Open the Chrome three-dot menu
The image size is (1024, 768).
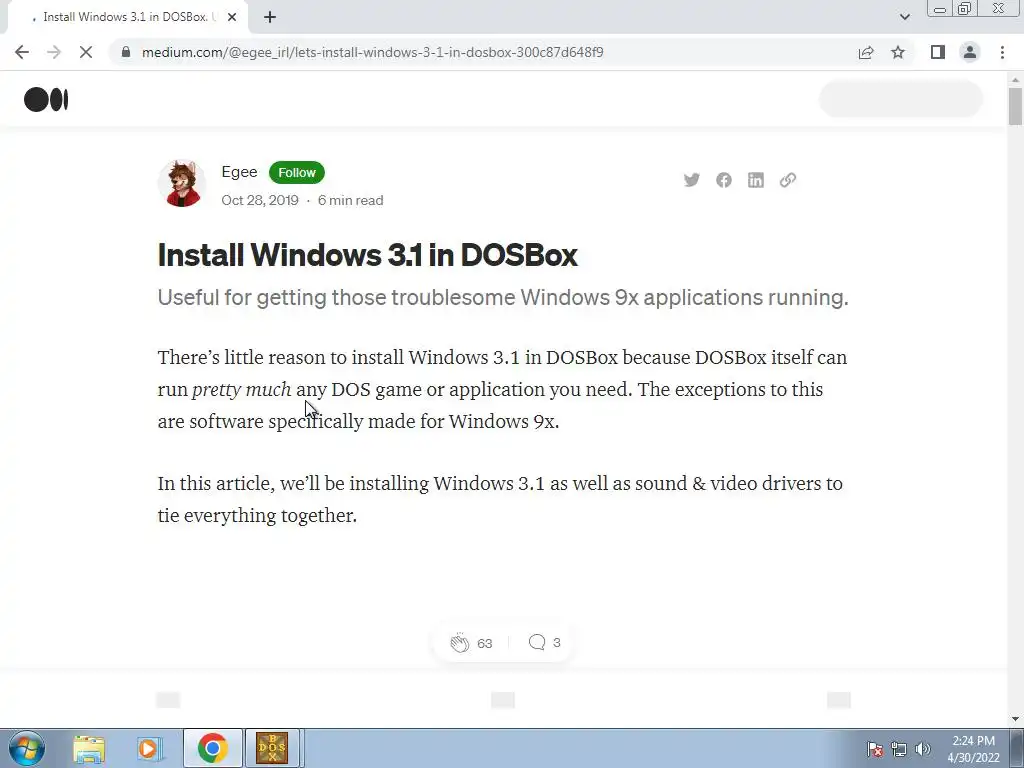(1002, 52)
